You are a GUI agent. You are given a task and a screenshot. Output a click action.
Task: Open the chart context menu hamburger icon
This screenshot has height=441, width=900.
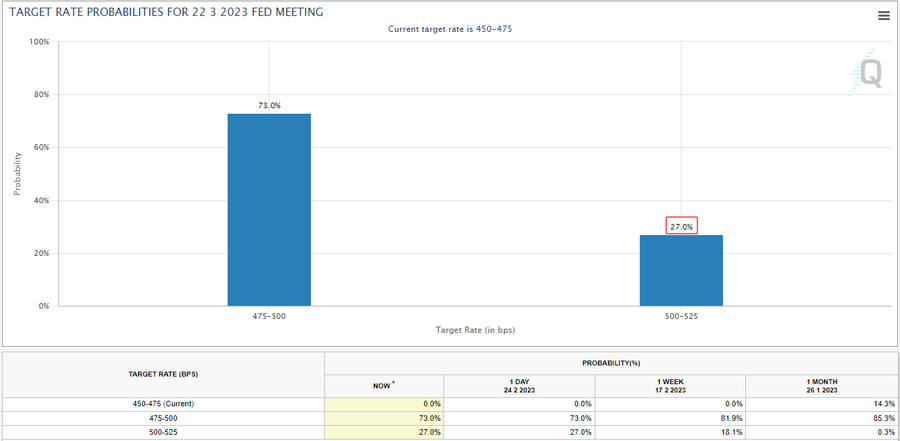pos(883,15)
